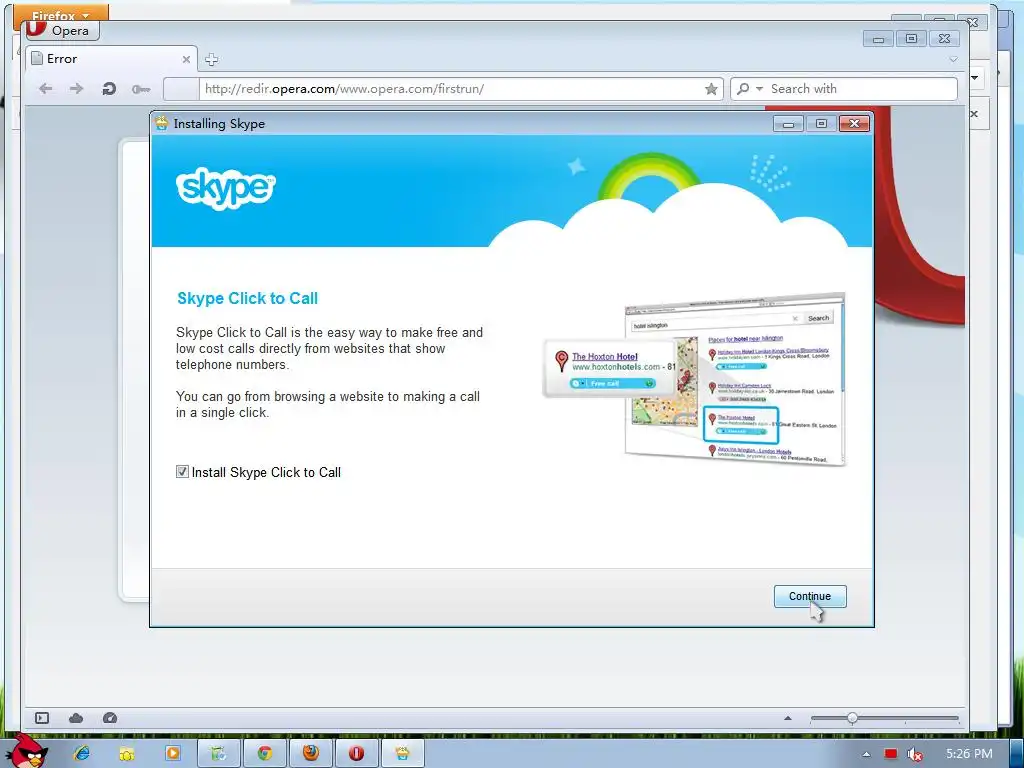The width and height of the screenshot is (1024, 768).
Task: Switch to the Skype installer taskbar item
Action: point(402,753)
